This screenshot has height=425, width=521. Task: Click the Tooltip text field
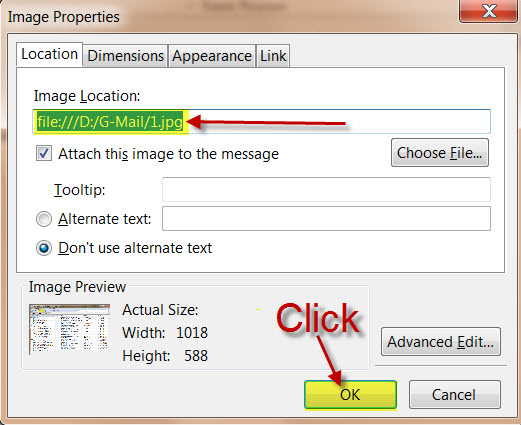[326, 190]
